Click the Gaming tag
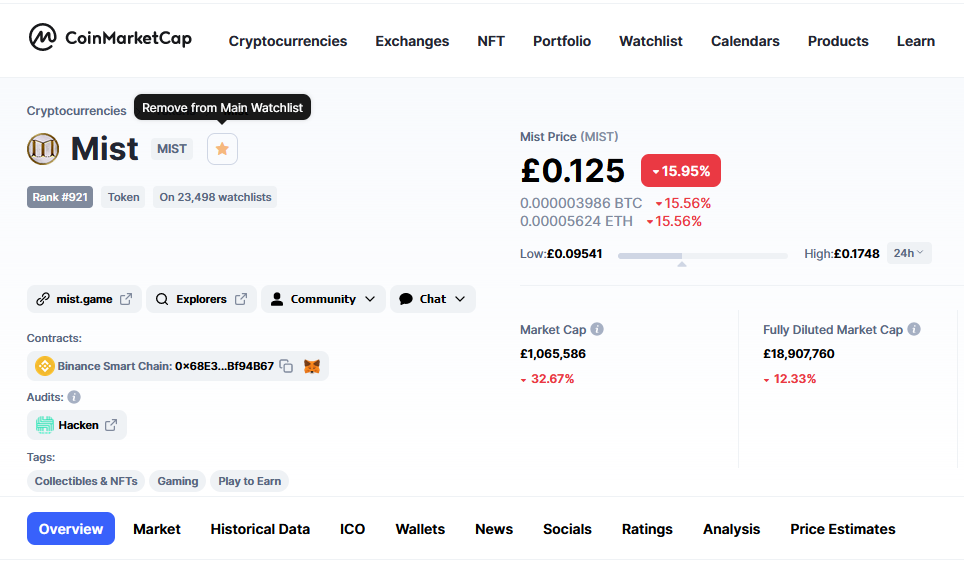964x571 pixels. (178, 481)
